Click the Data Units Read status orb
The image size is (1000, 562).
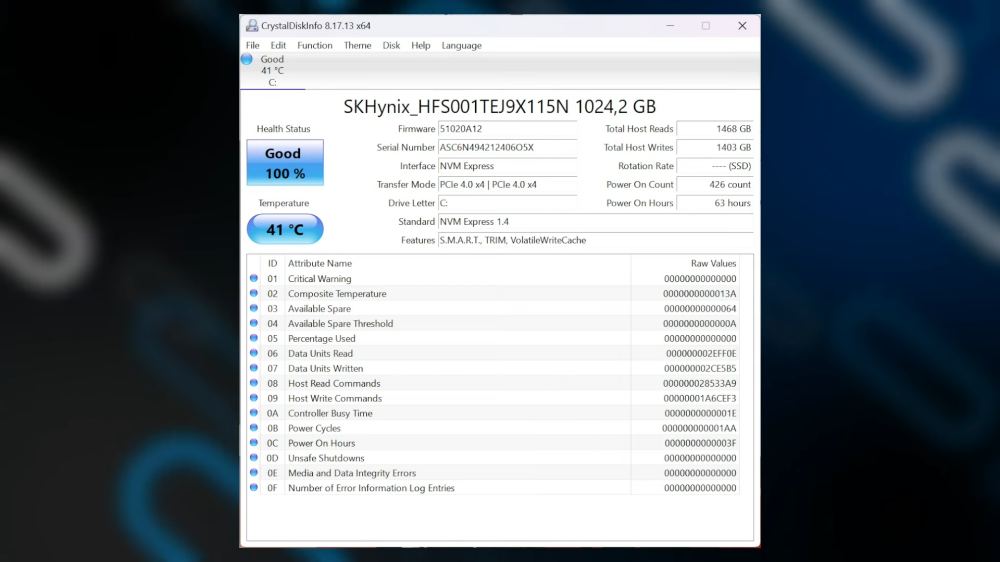point(254,354)
